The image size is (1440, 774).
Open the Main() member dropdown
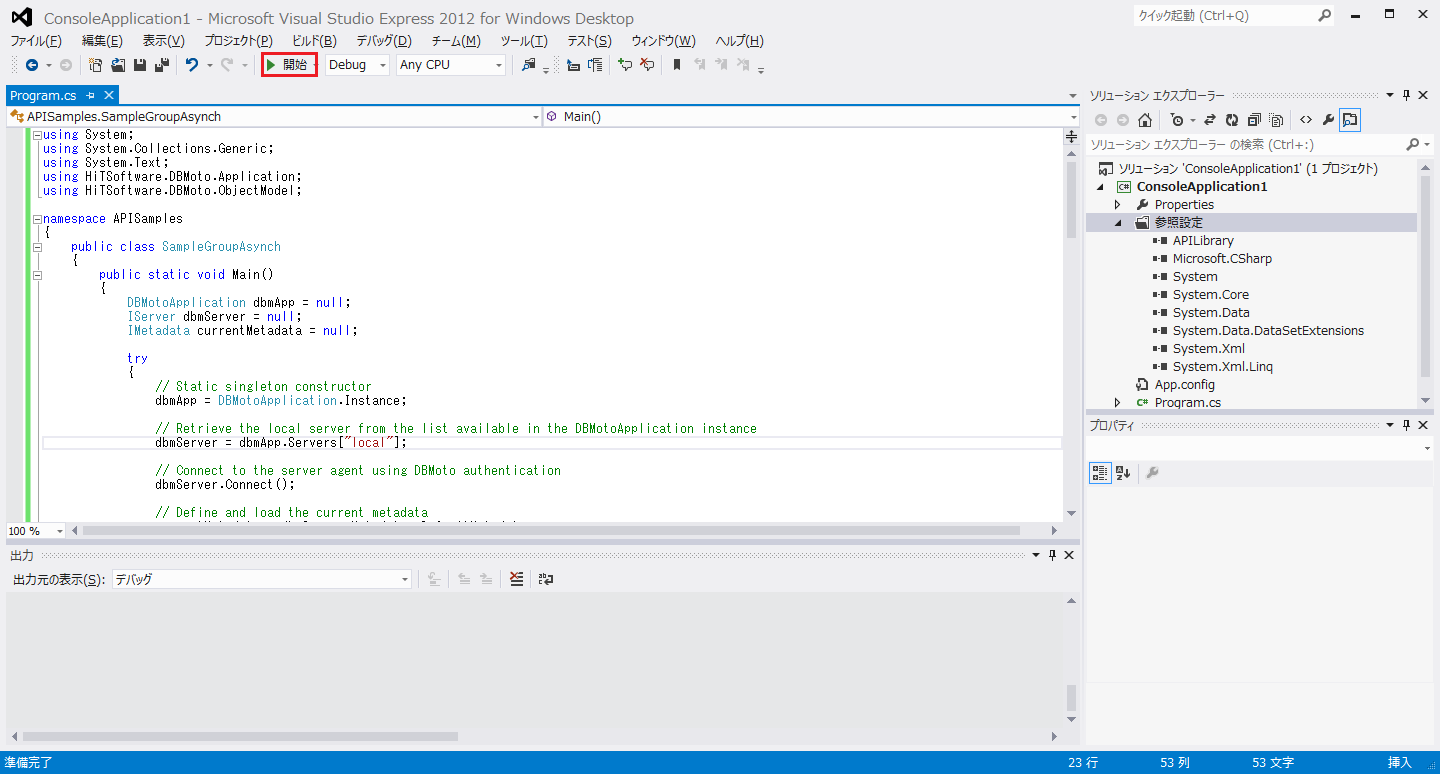point(811,117)
